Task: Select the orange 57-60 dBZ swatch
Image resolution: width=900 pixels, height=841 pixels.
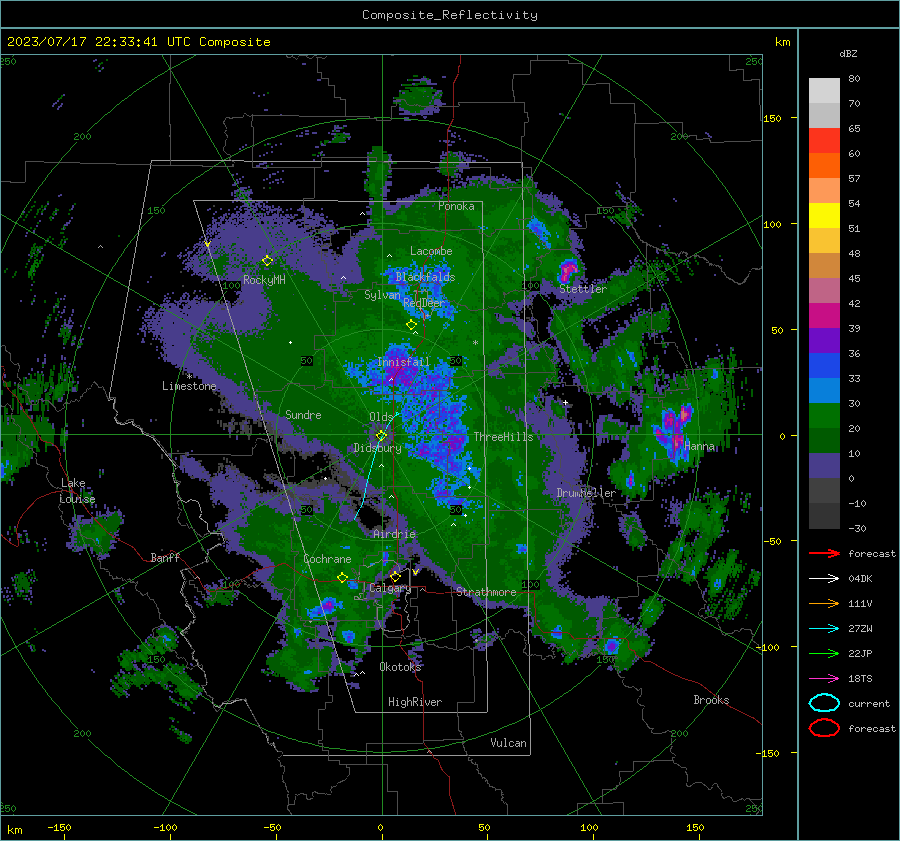Action: [824, 166]
